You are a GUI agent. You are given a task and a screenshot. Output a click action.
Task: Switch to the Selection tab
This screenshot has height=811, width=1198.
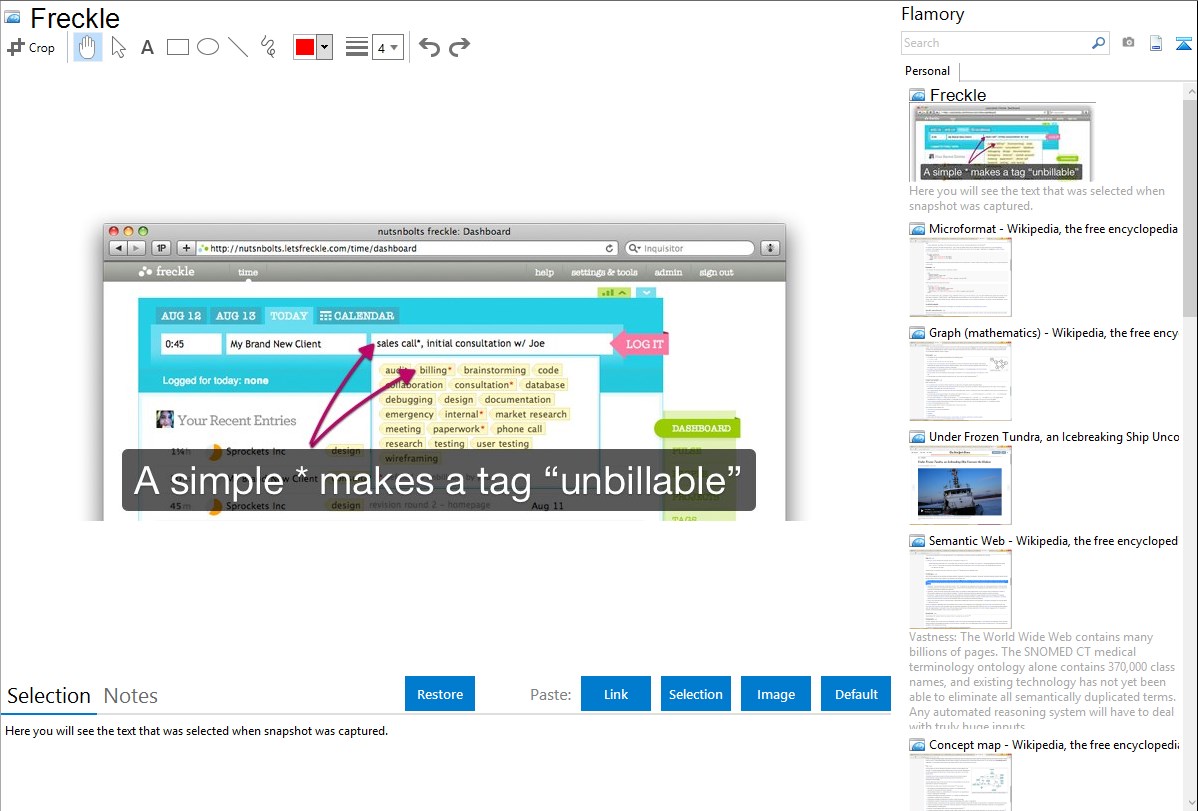coord(49,696)
